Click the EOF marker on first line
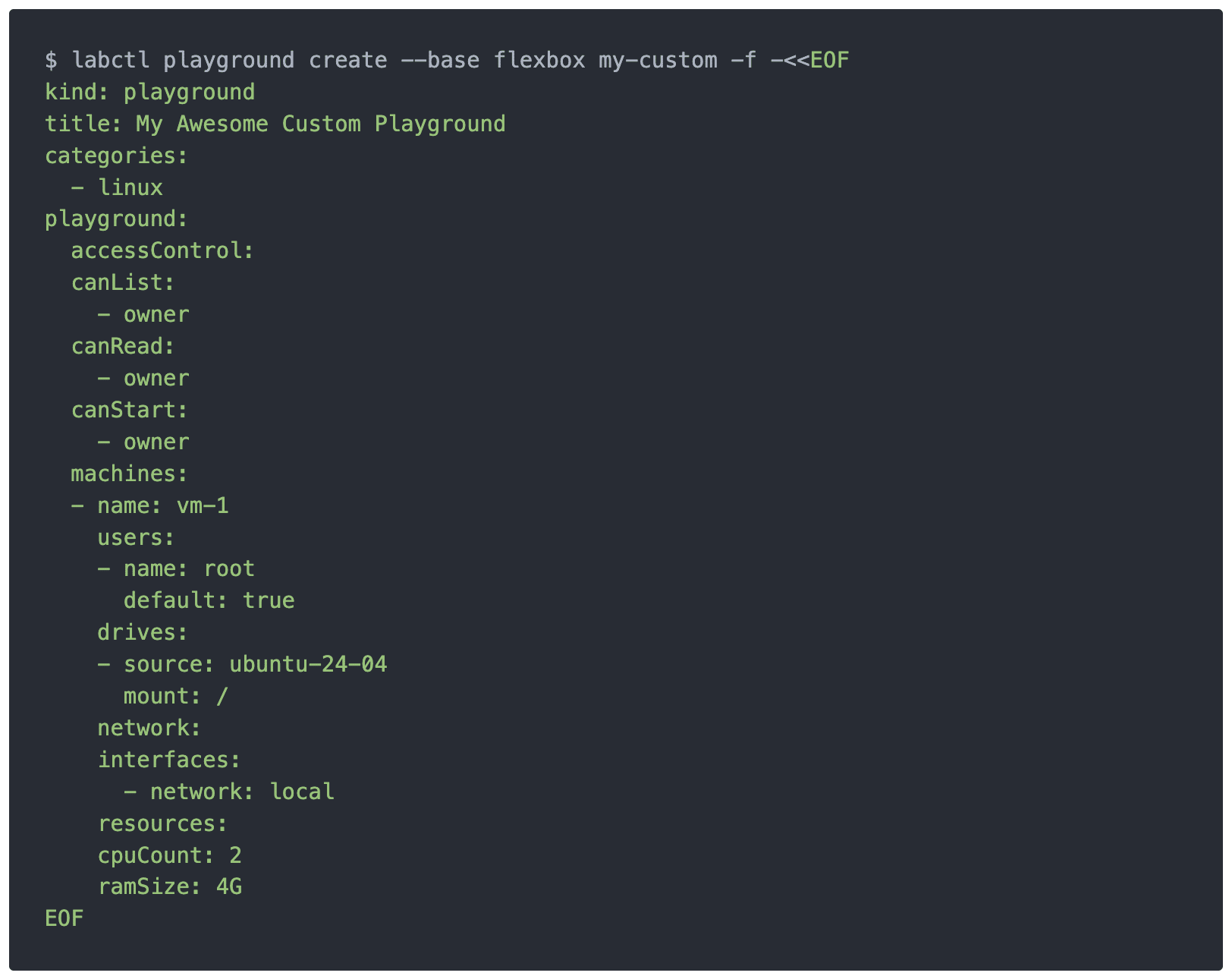 pyautogui.click(x=829, y=60)
